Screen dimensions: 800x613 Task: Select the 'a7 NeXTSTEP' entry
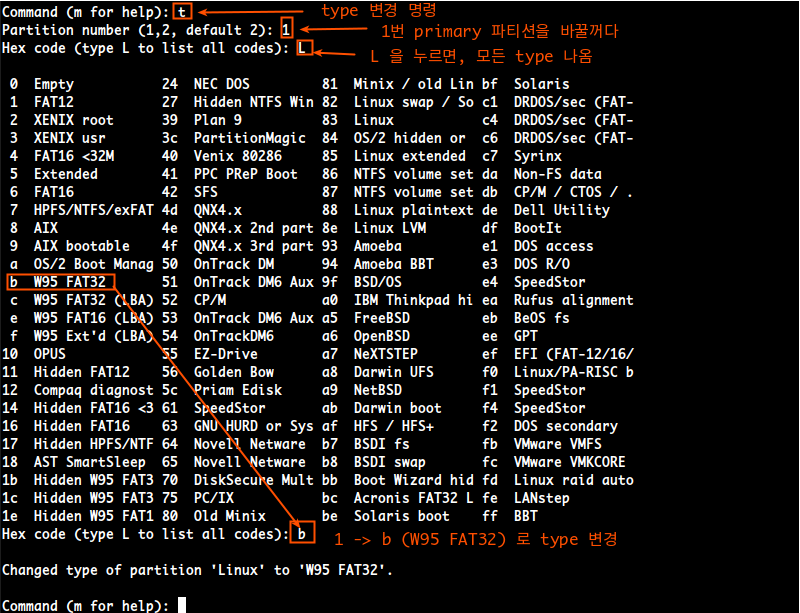pyautogui.click(x=370, y=354)
